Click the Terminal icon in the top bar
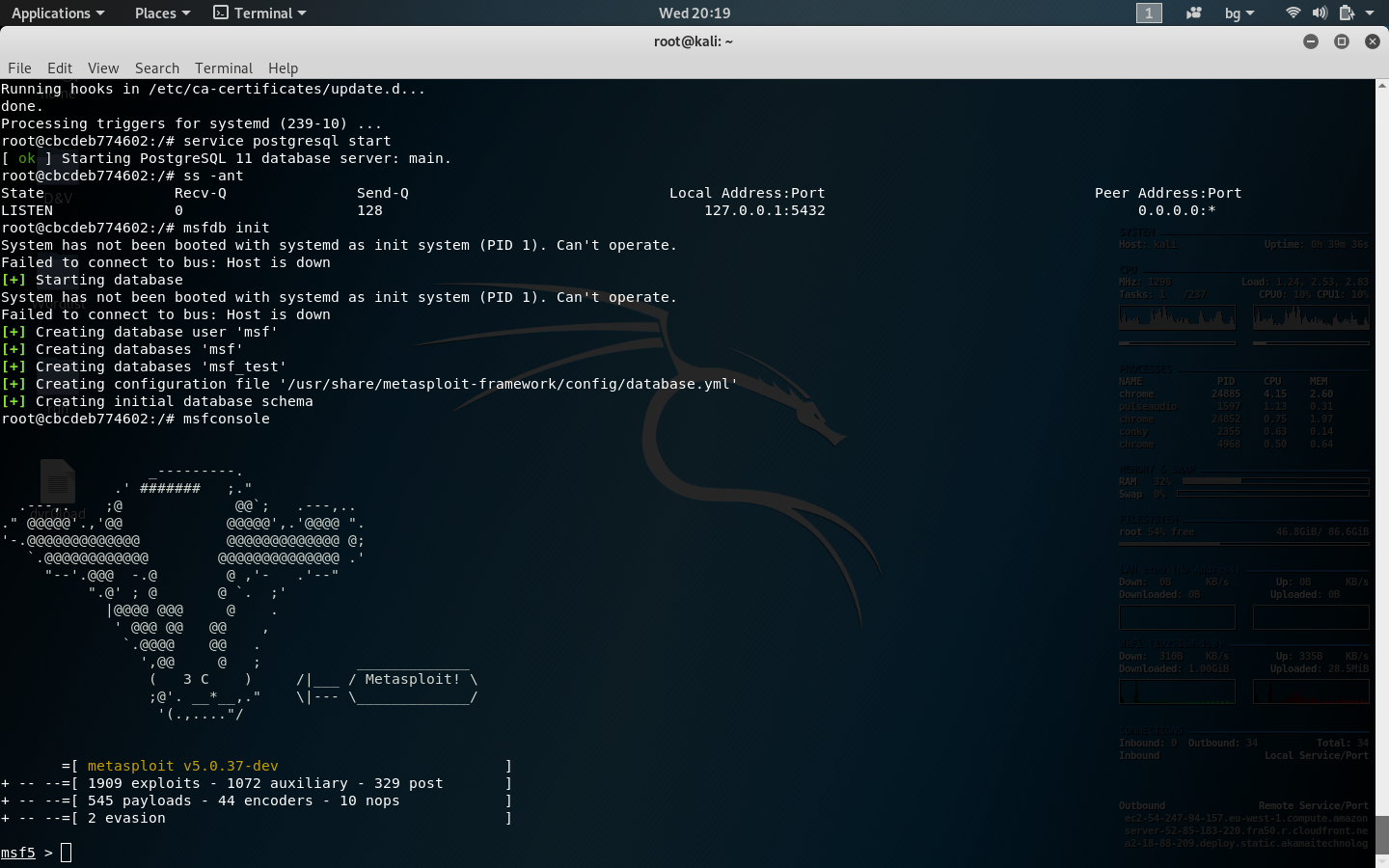 (x=221, y=14)
